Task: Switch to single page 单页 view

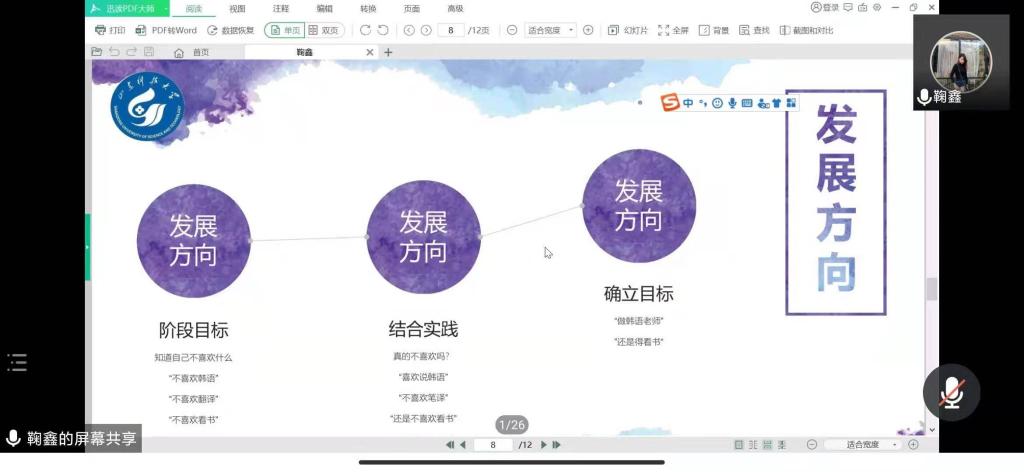Action: tap(284, 30)
